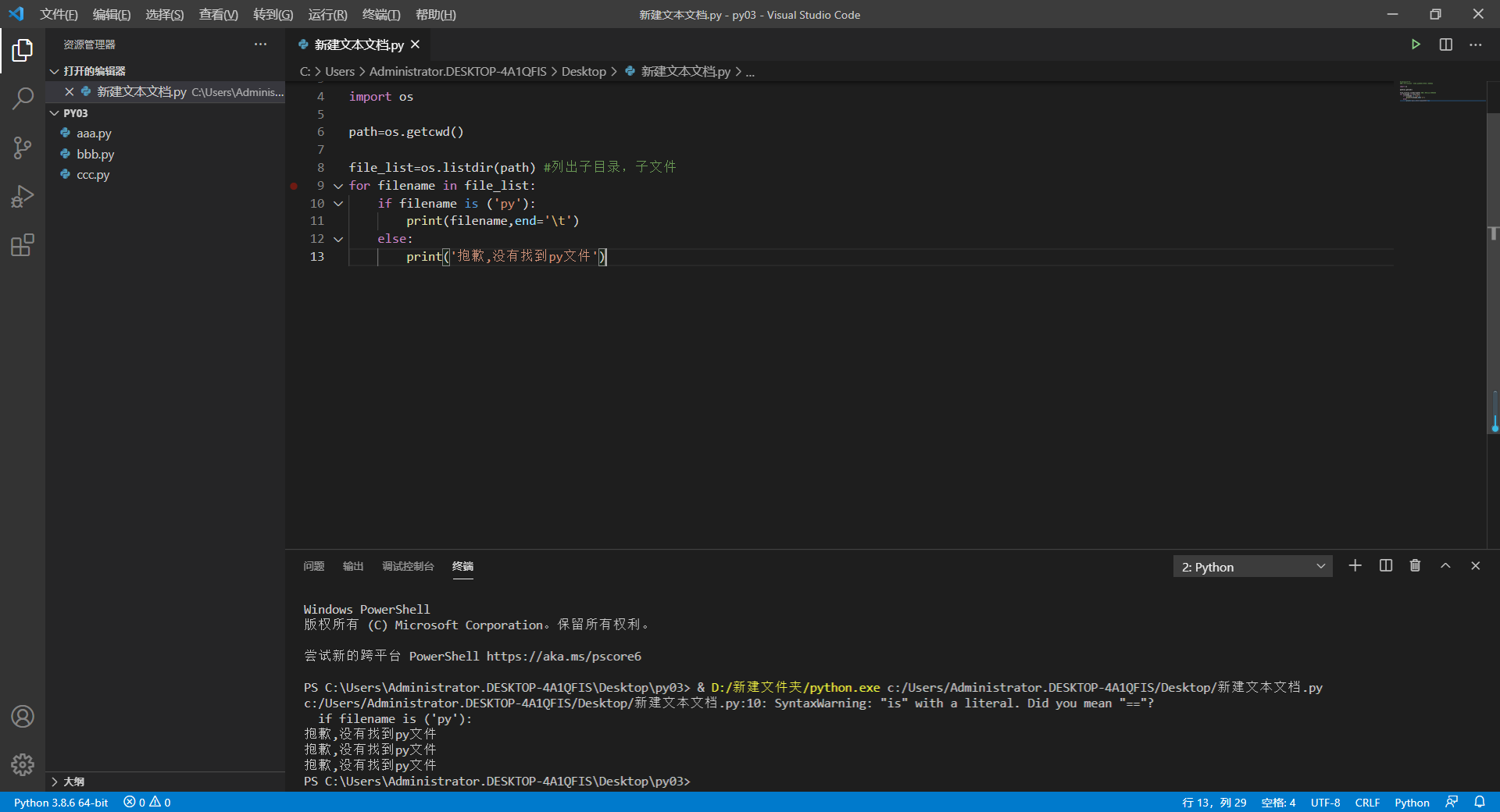Maximize the panel size with caret icon

(1445, 565)
